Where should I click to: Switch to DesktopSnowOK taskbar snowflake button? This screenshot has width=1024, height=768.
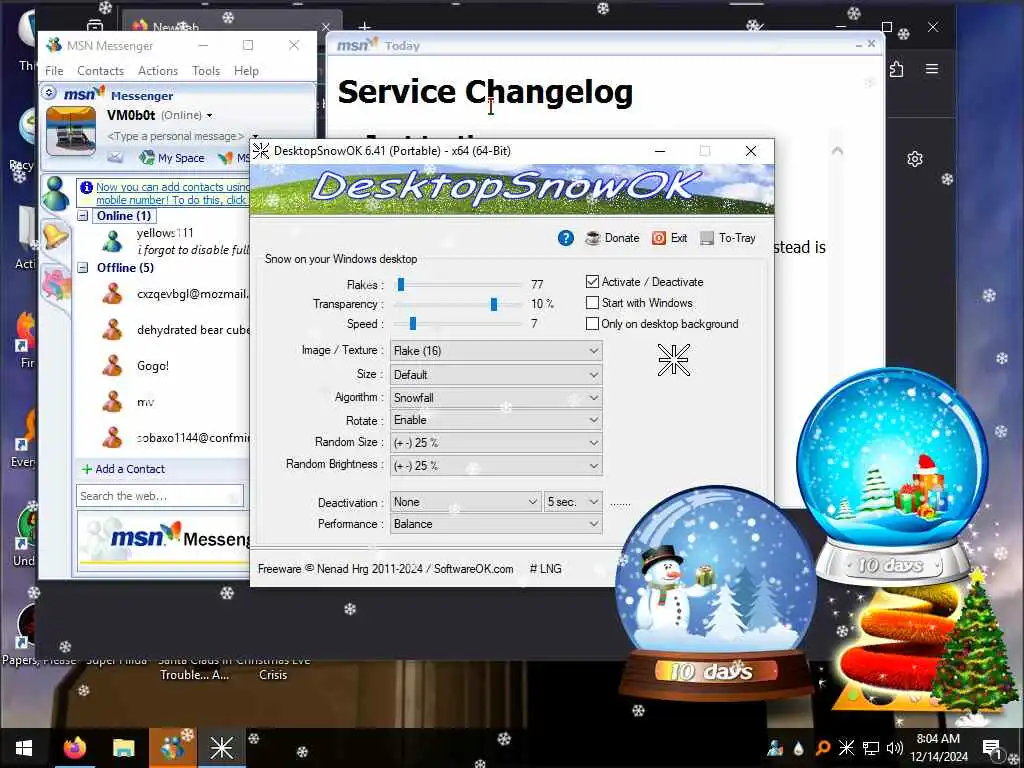(x=221, y=748)
